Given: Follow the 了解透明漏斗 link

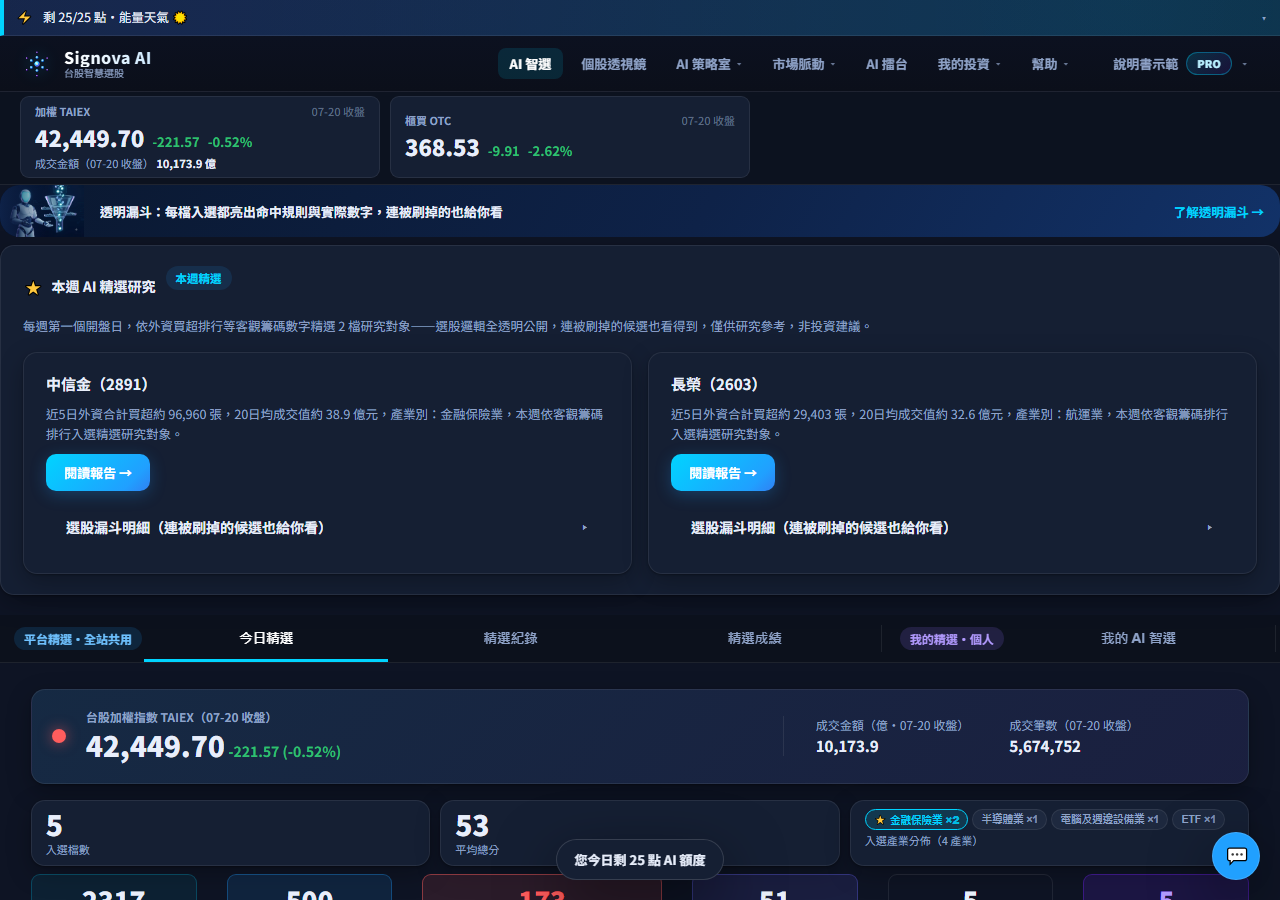Looking at the screenshot, I should pyautogui.click(x=1218, y=212).
